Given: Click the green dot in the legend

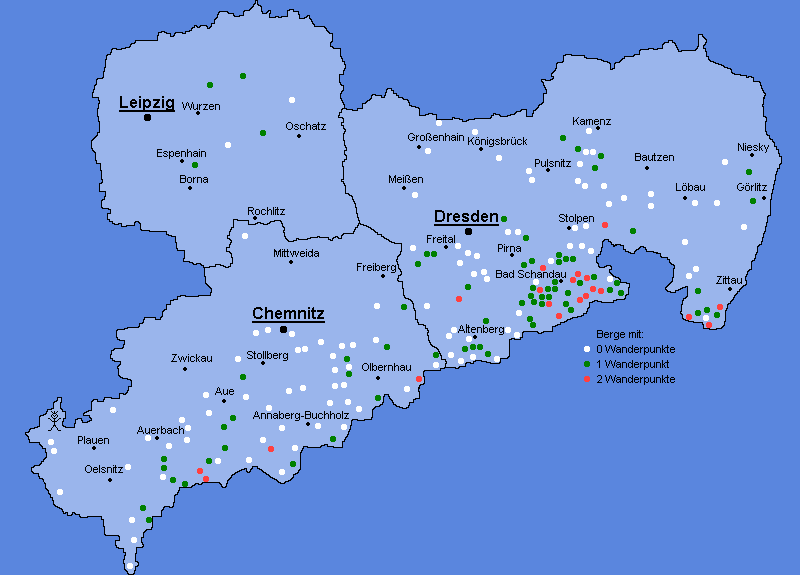Looking at the screenshot, I should [x=587, y=365].
